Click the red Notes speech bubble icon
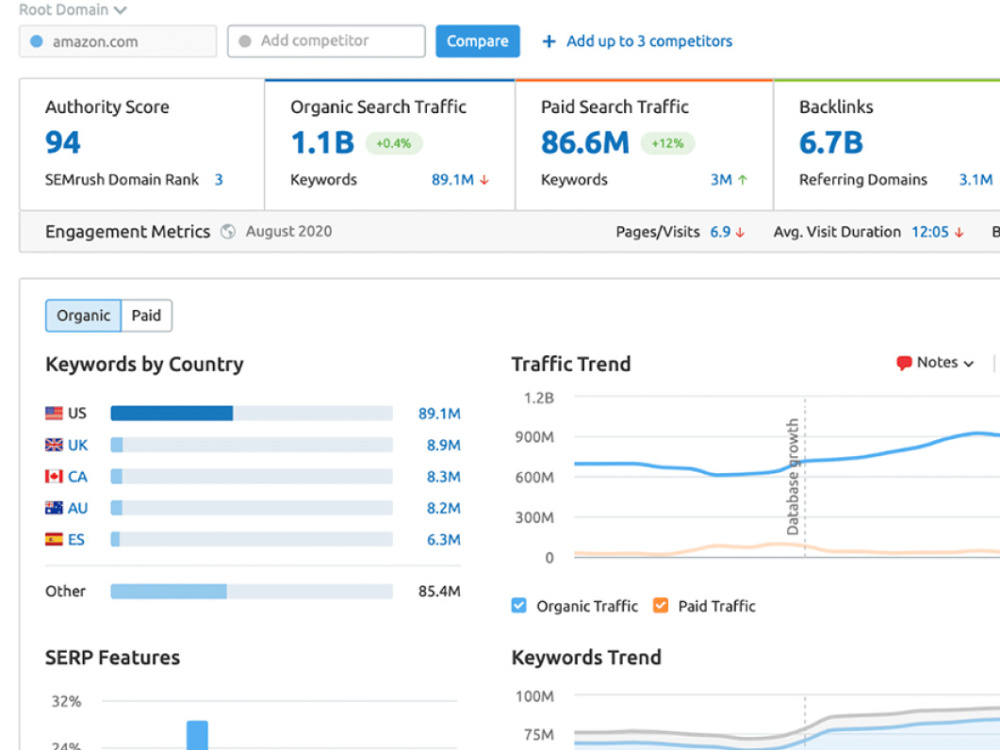Screen dimensions: 1000x750 [x=904, y=363]
